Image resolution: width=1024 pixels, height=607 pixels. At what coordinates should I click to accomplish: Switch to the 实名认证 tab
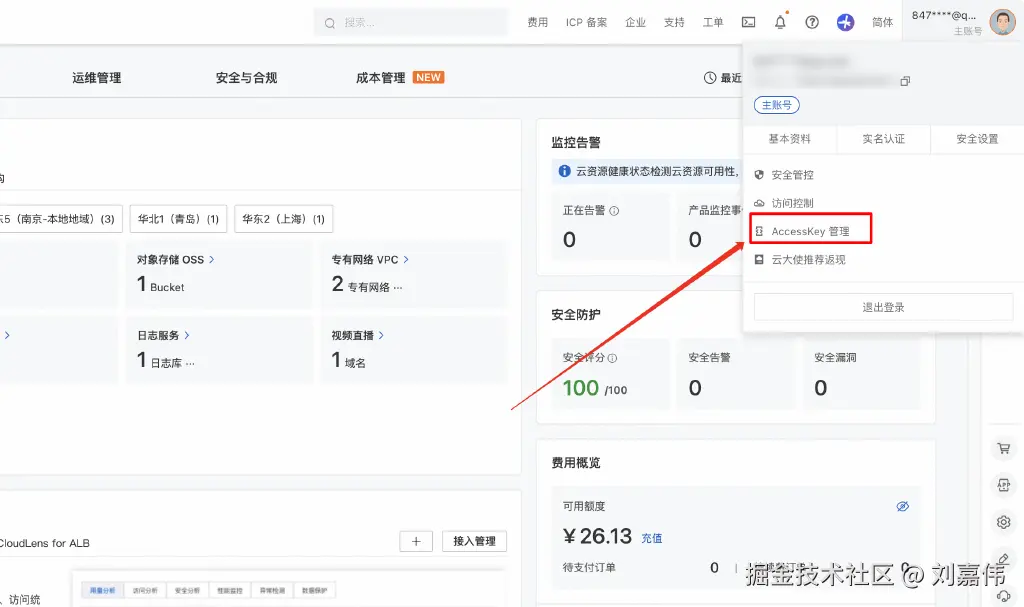tap(883, 139)
